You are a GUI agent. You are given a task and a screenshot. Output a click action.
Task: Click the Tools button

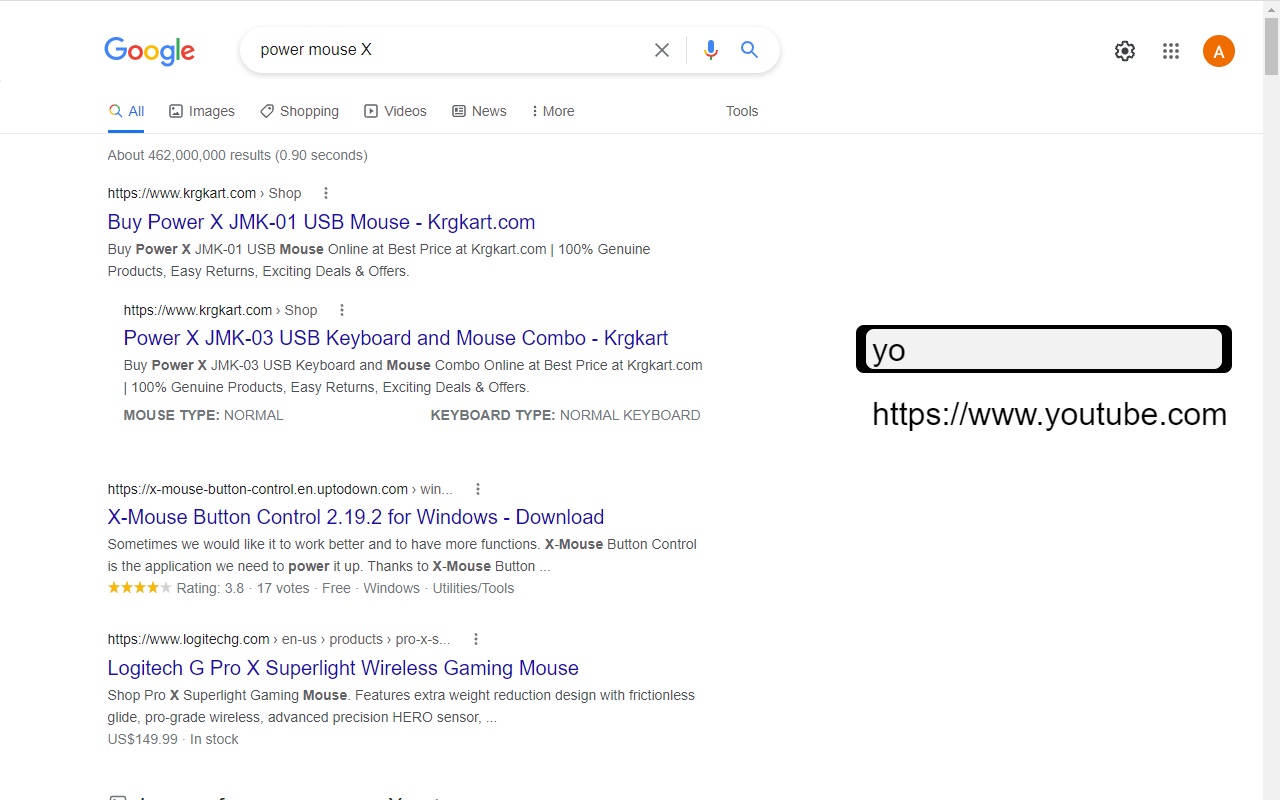click(742, 111)
